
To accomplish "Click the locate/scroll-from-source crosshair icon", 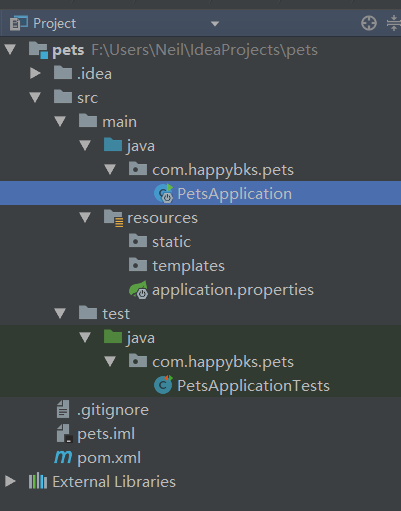I will pos(369,23).
